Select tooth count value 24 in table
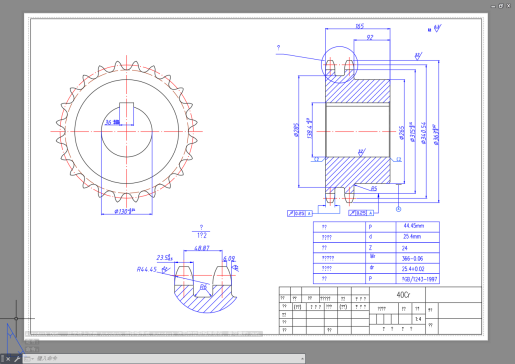515x364 pixels. (404, 248)
